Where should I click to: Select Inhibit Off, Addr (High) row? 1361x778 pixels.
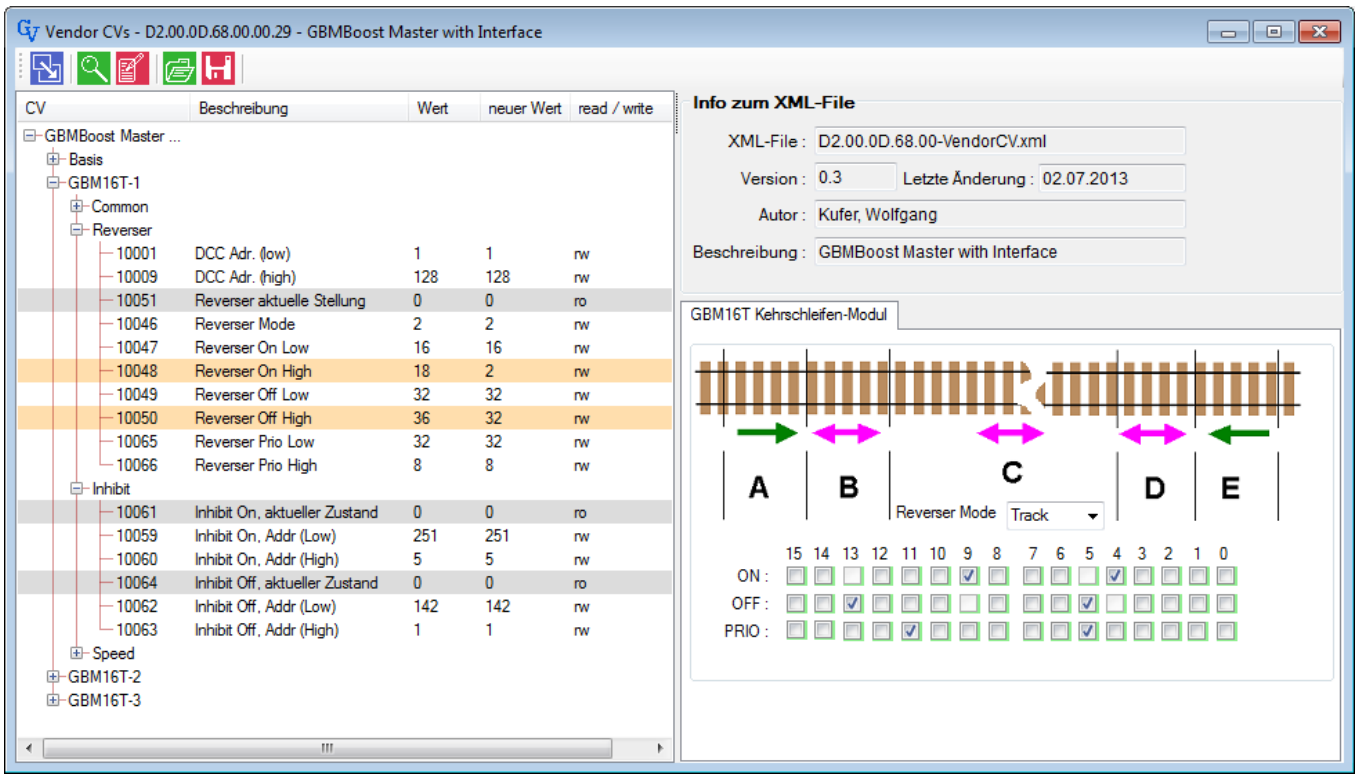click(345, 630)
